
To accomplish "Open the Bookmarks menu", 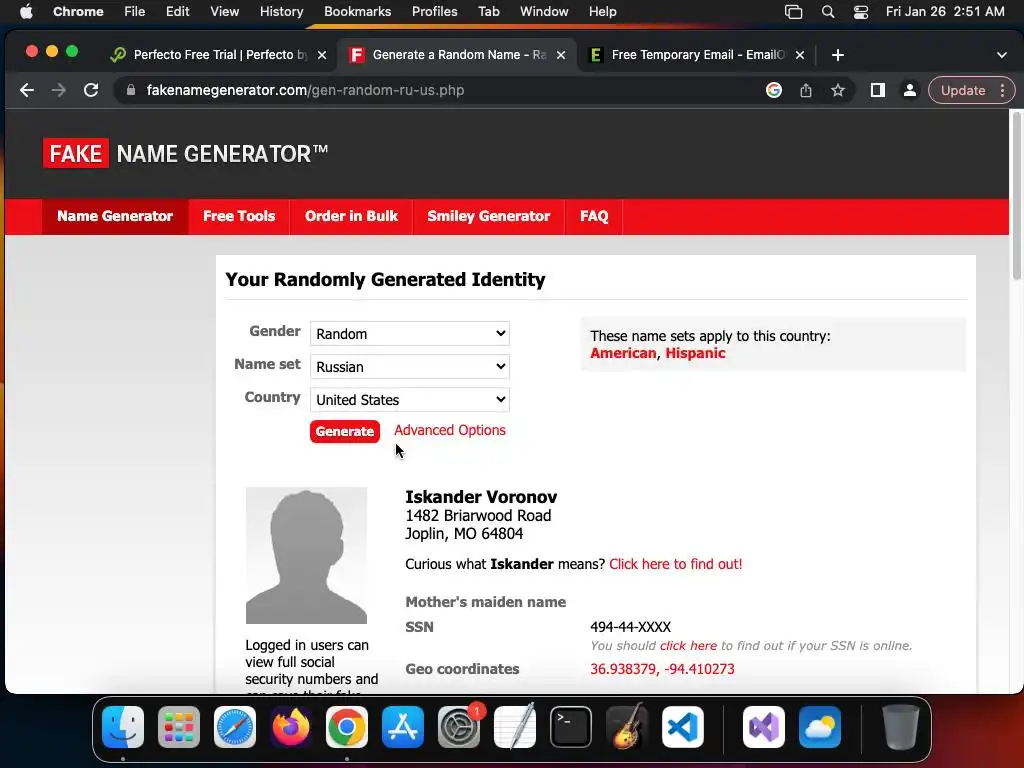I will click(357, 12).
